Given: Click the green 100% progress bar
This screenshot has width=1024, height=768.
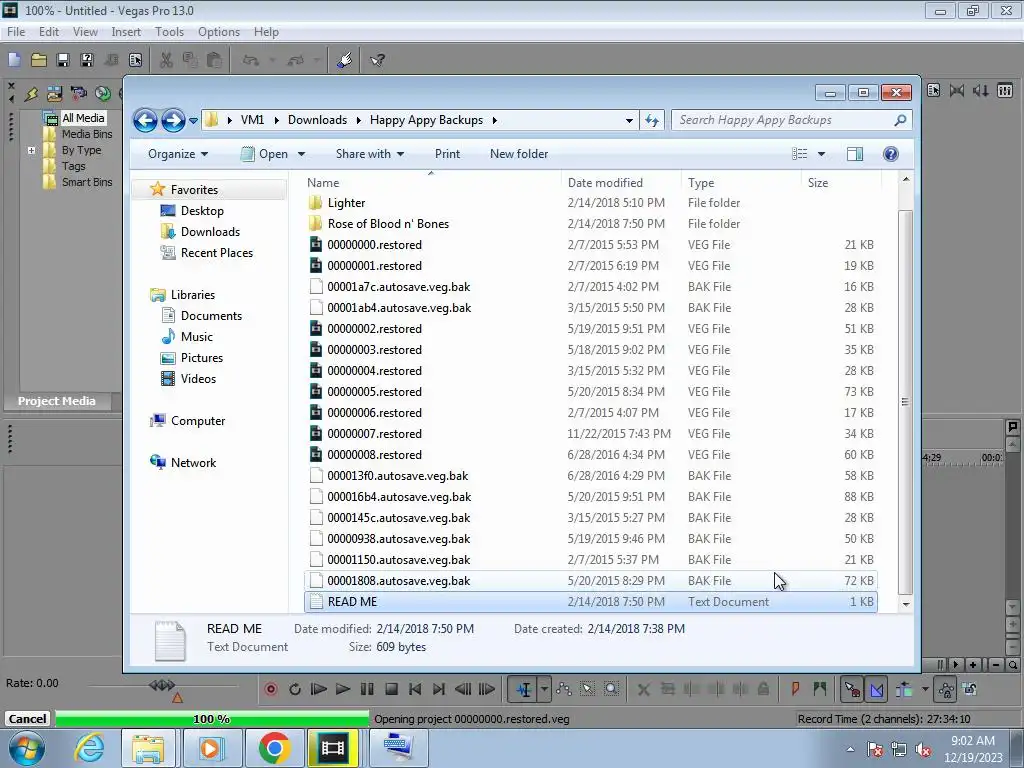Looking at the screenshot, I should [212, 718].
